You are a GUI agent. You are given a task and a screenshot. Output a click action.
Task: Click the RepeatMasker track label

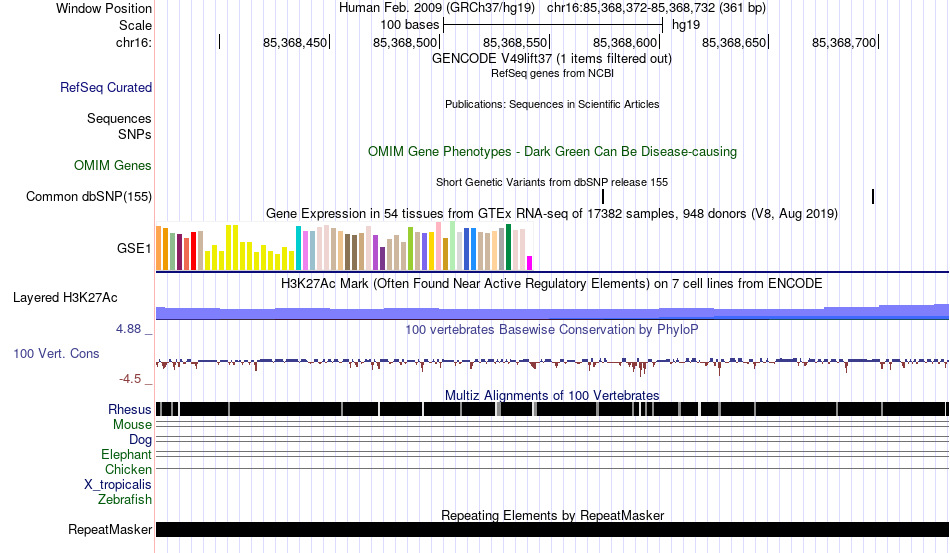(110, 529)
